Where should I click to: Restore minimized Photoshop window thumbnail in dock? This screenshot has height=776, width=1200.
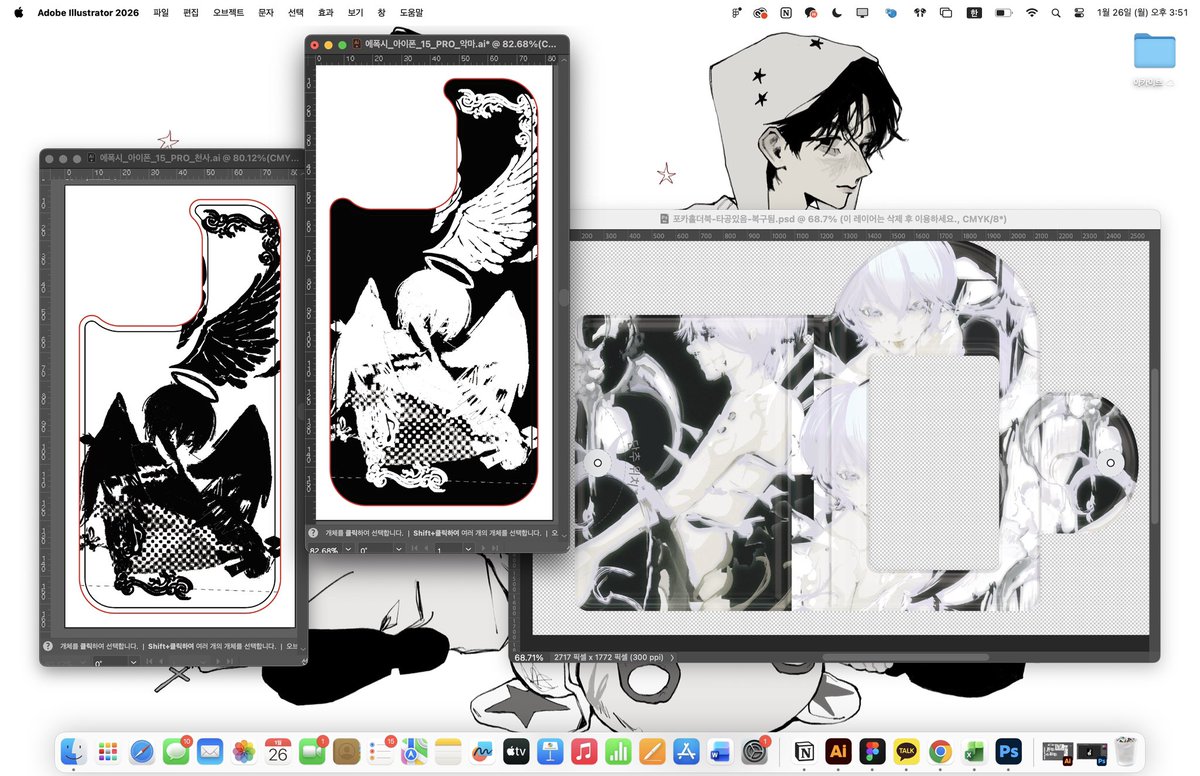(1092, 752)
